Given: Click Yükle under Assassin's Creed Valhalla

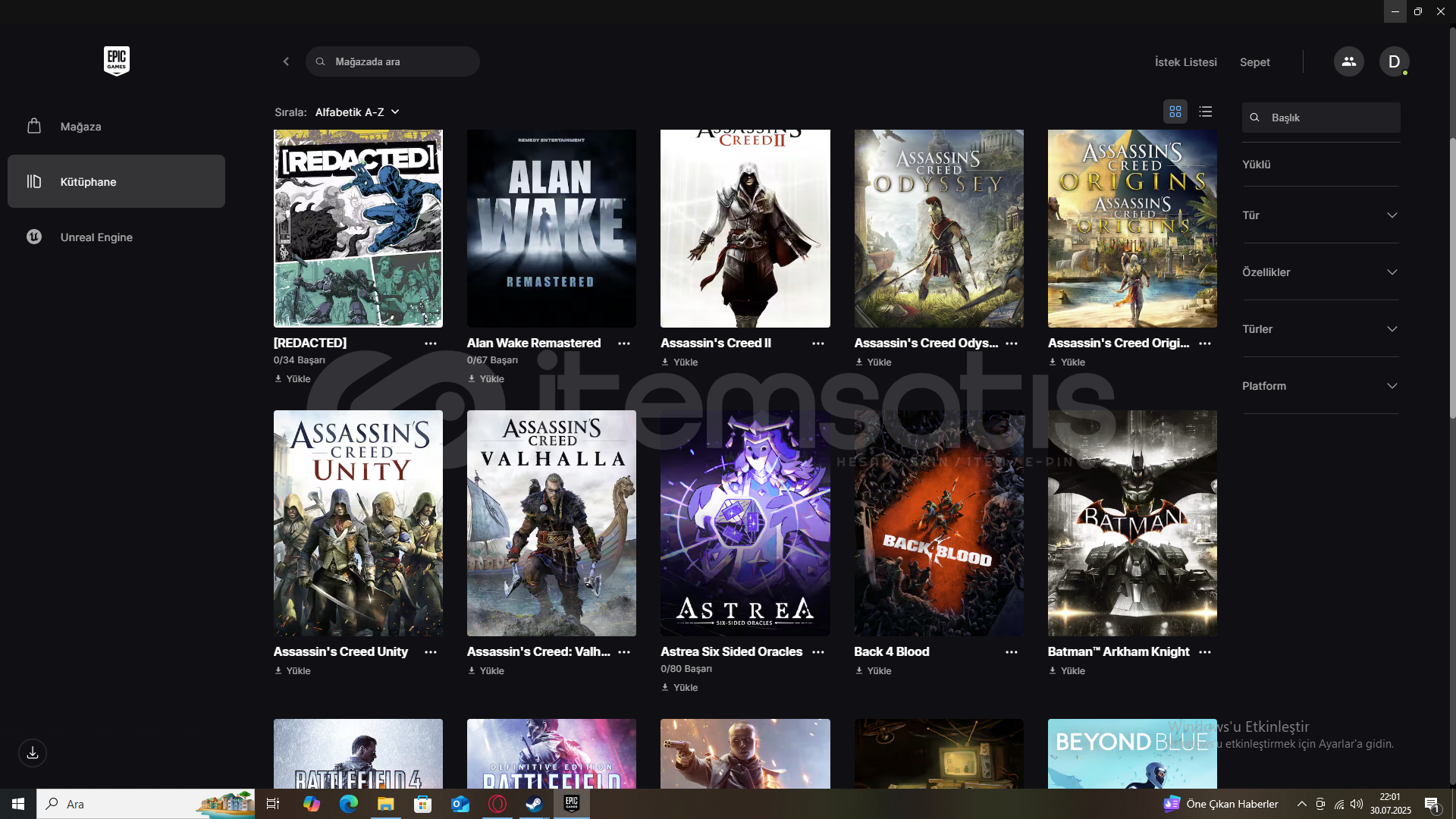Looking at the screenshot, I should 486,670.
